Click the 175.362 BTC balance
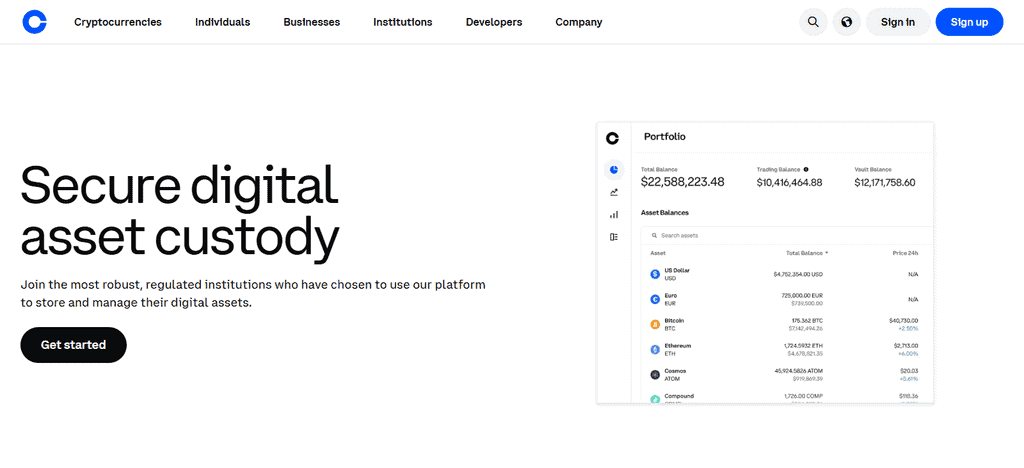1024x468 pixels. click(807, 320)
